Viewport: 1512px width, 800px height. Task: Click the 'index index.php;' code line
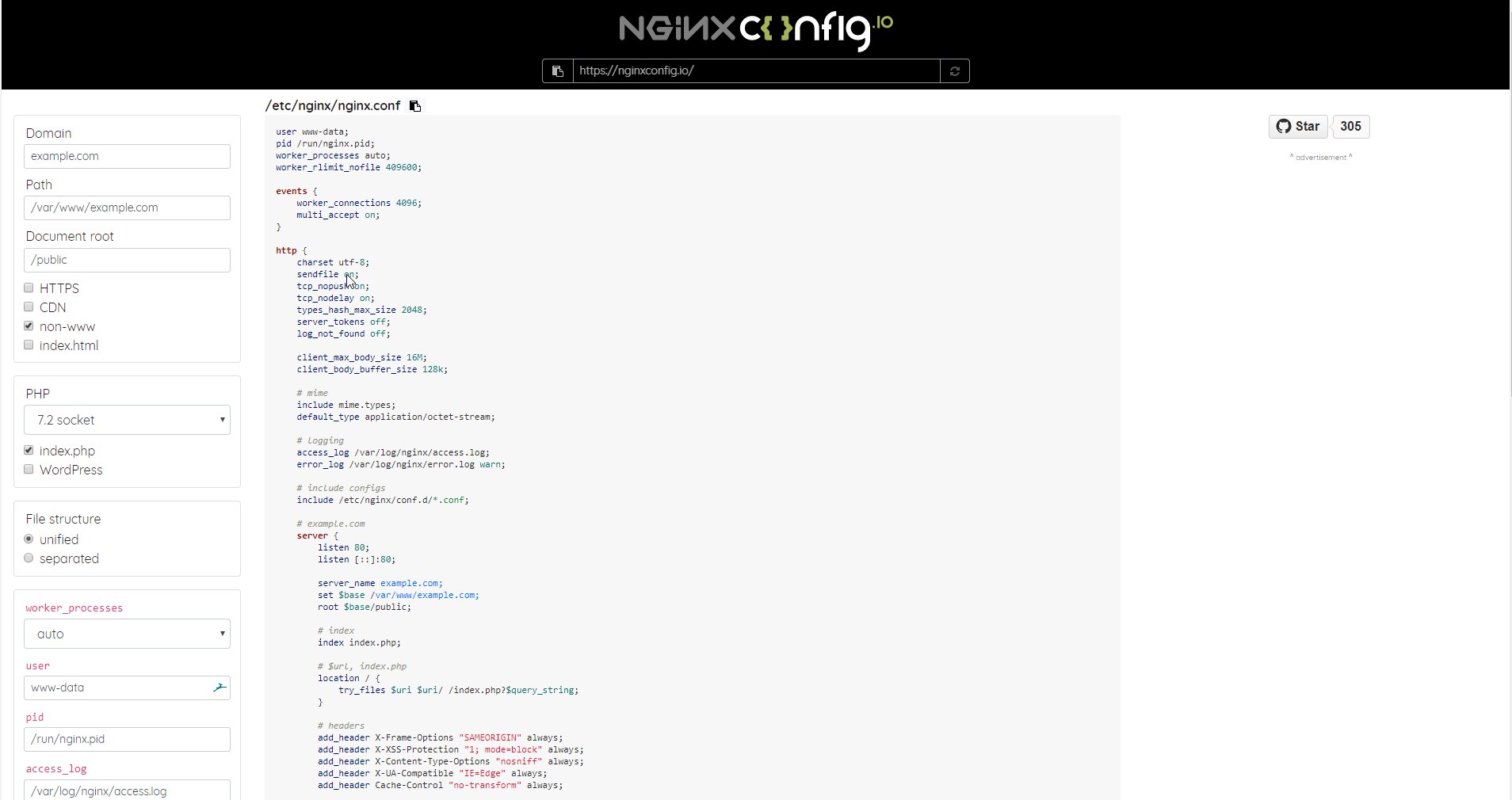359,642
